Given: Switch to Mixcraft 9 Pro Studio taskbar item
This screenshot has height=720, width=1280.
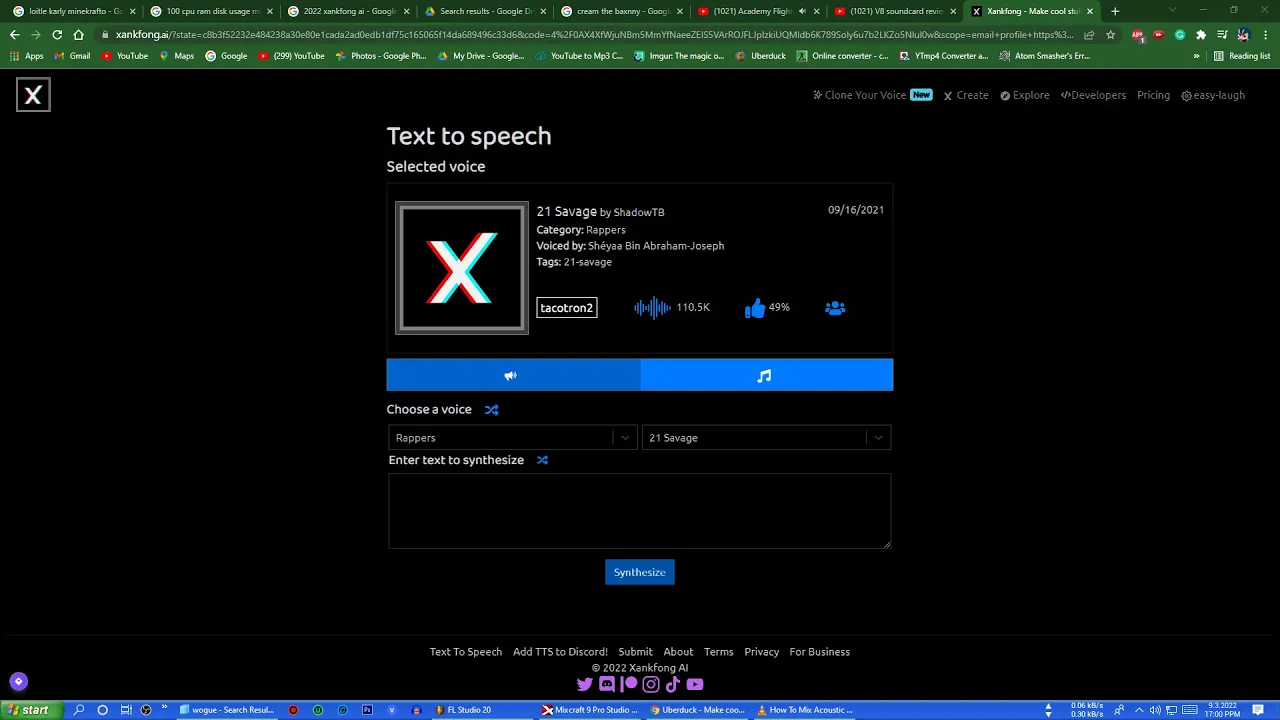Looking at the screenshot, I should click(592, 710).
